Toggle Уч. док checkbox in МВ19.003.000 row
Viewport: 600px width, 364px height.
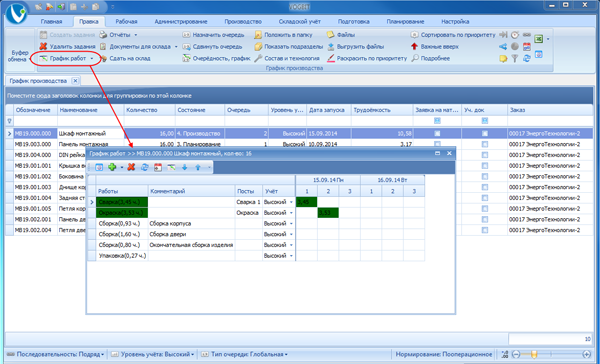click(485, 144)
